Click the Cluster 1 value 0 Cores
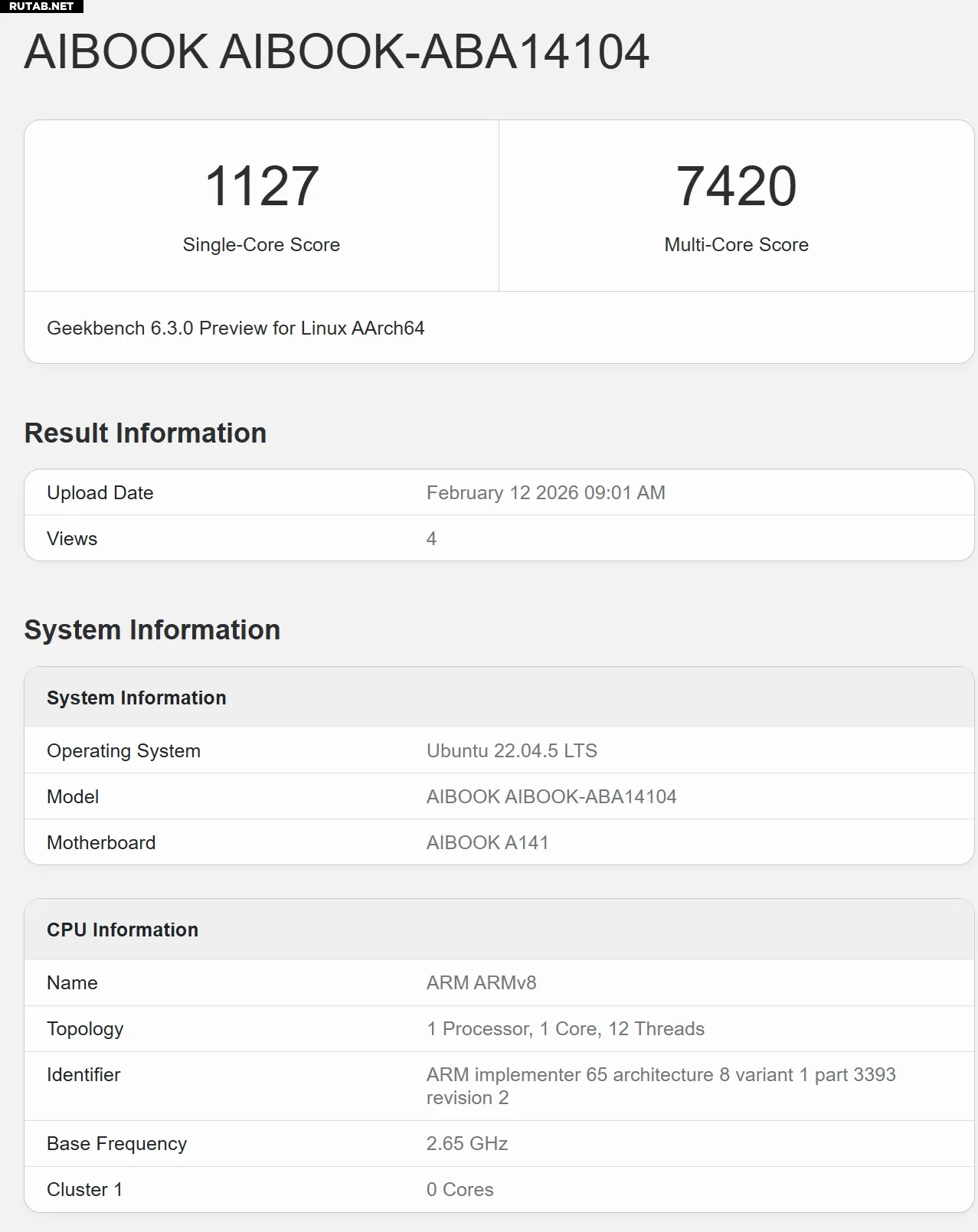The width and height of the screenshot is (978, 1232). click(460, 1190)
